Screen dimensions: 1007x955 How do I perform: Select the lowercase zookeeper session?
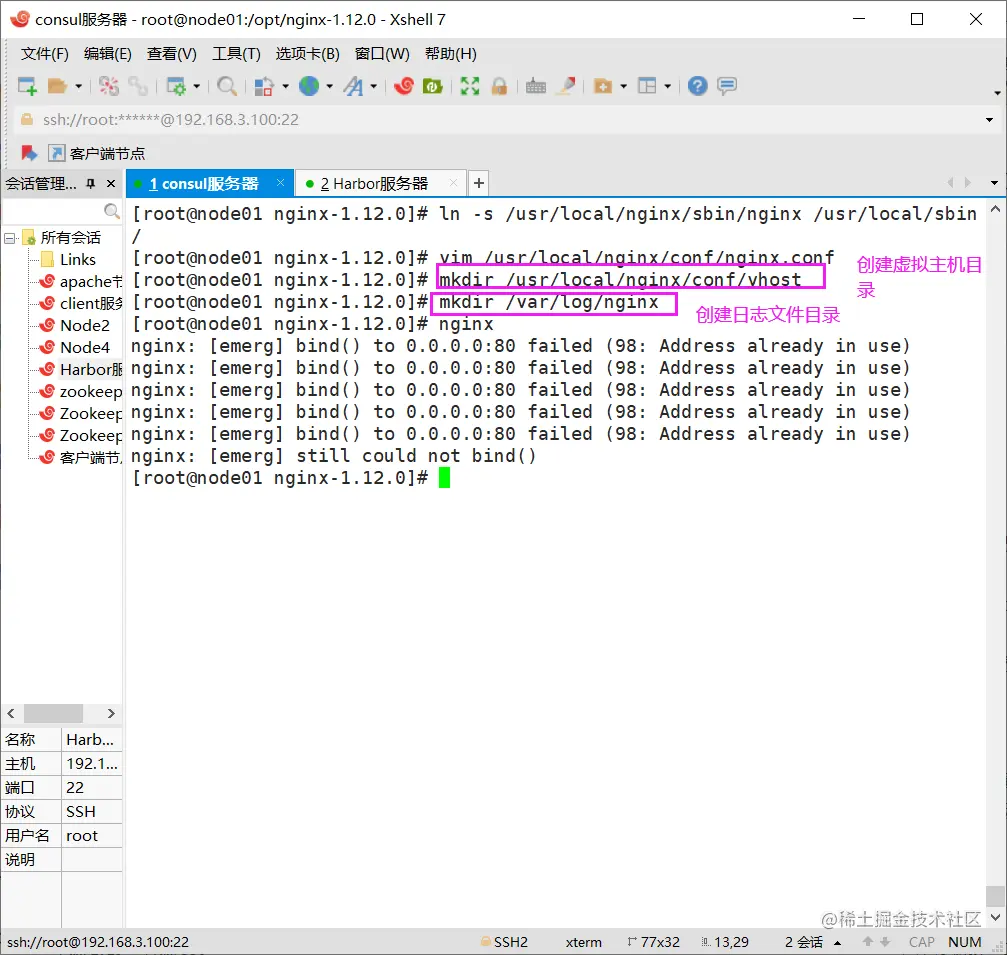[80, 391]
